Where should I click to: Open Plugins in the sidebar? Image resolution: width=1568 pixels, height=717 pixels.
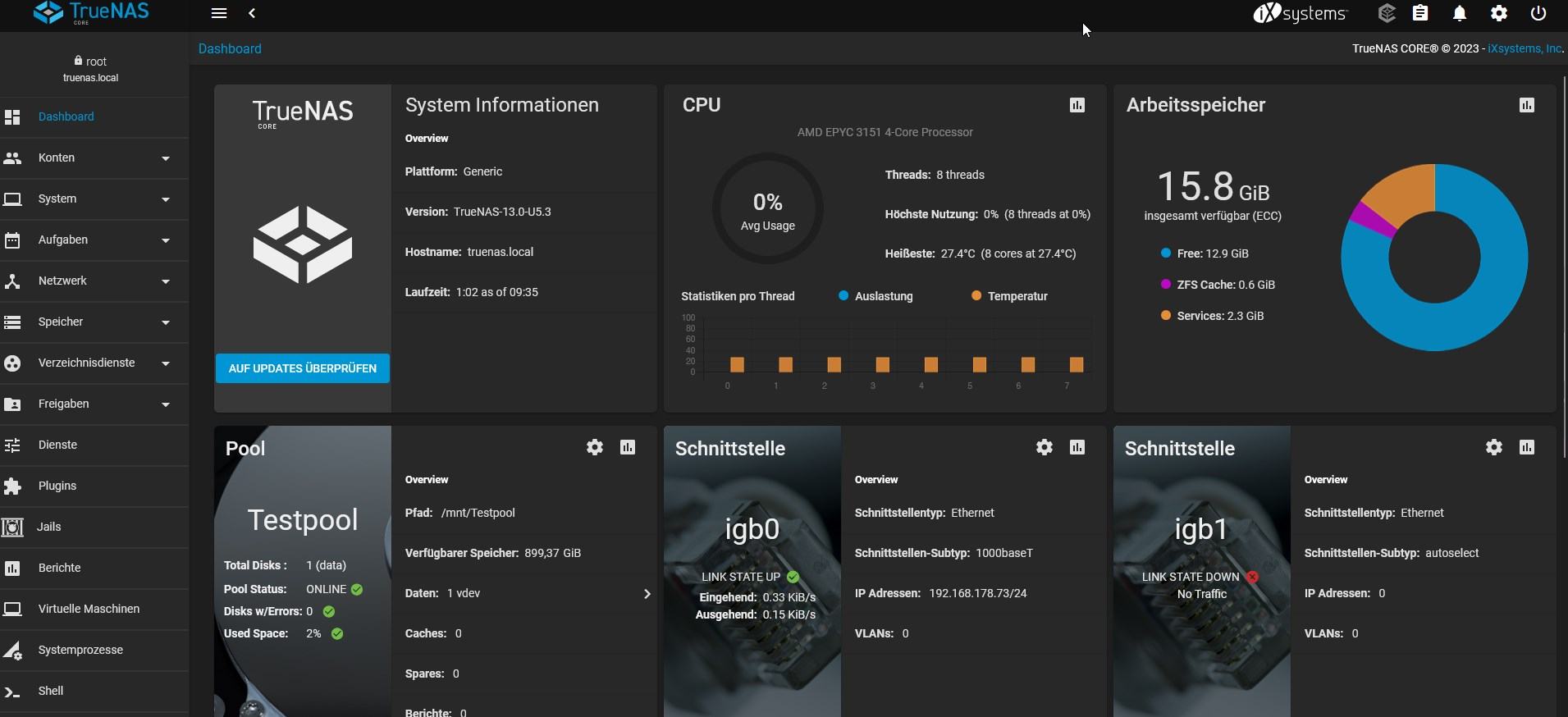tap(94, 486)
